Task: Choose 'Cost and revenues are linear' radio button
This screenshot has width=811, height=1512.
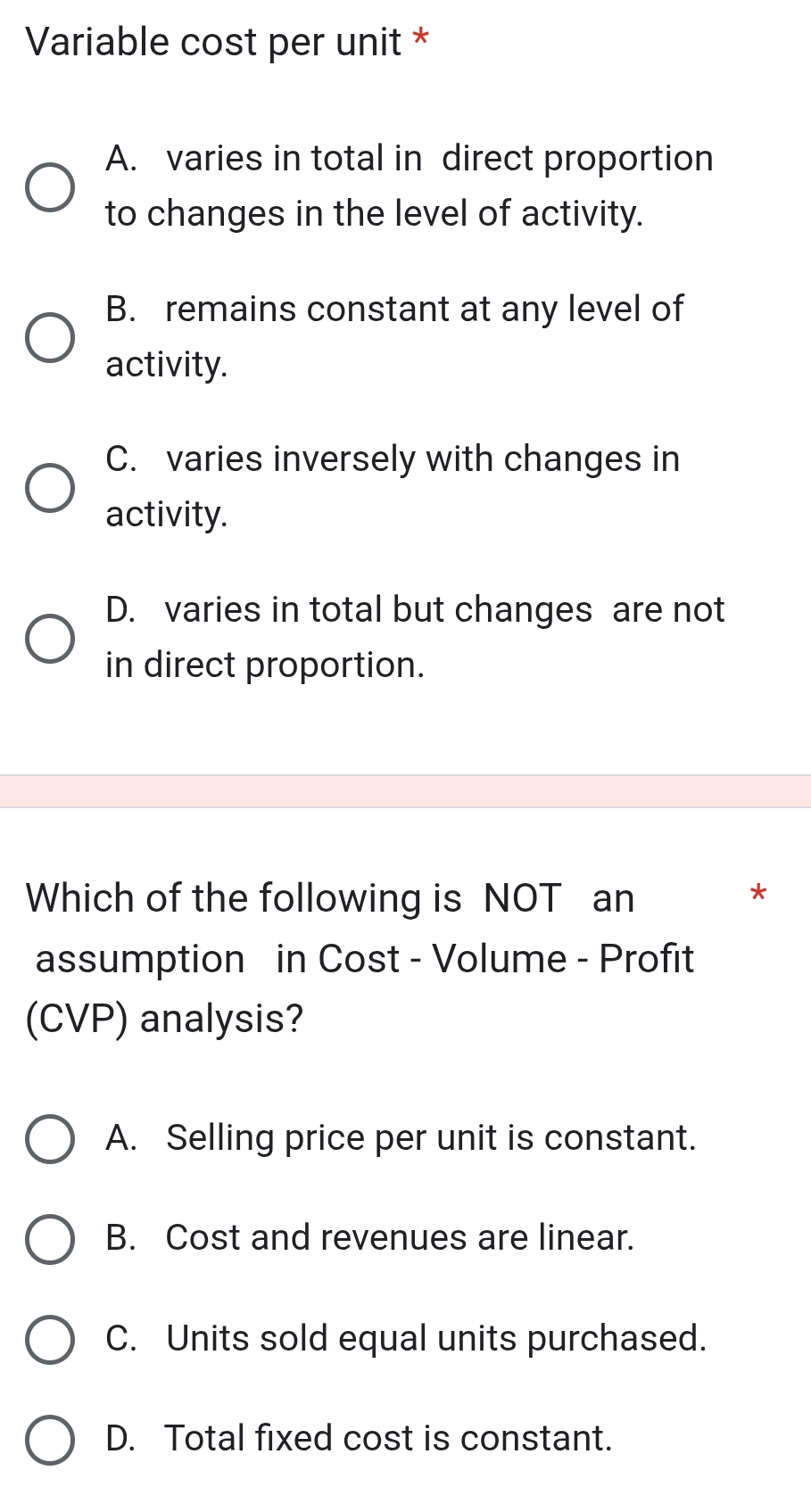Action: [x=49, y=1239]
